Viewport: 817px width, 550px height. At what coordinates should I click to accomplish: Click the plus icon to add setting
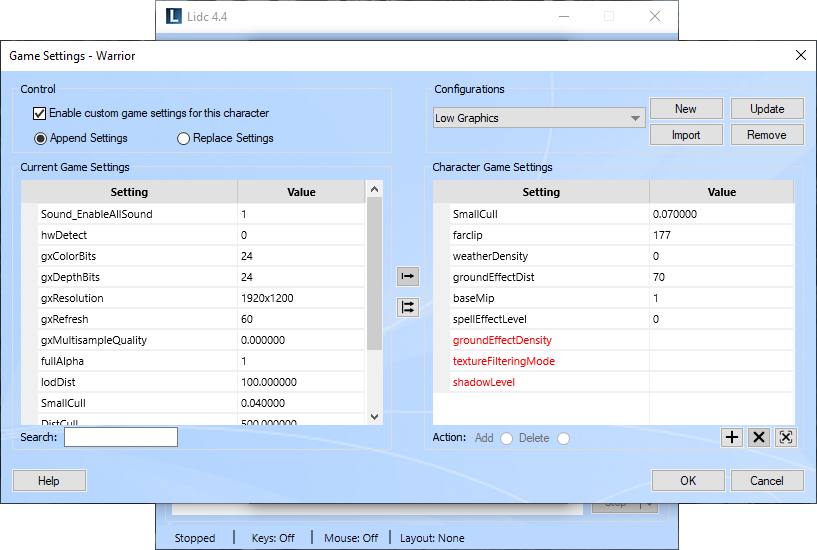[732, 437]
